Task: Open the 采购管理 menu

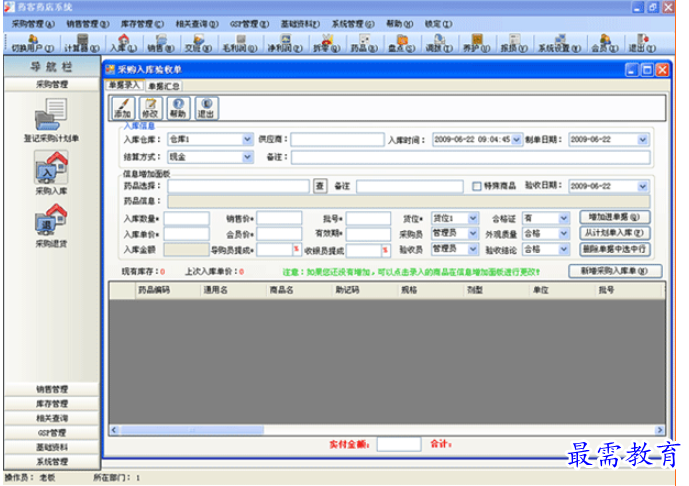Action: 33,24
